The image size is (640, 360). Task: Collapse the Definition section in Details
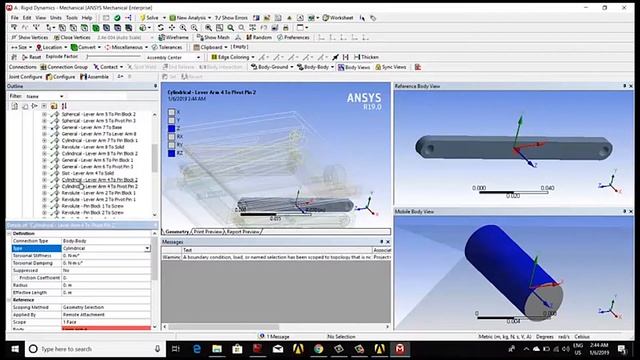(9, 233)
